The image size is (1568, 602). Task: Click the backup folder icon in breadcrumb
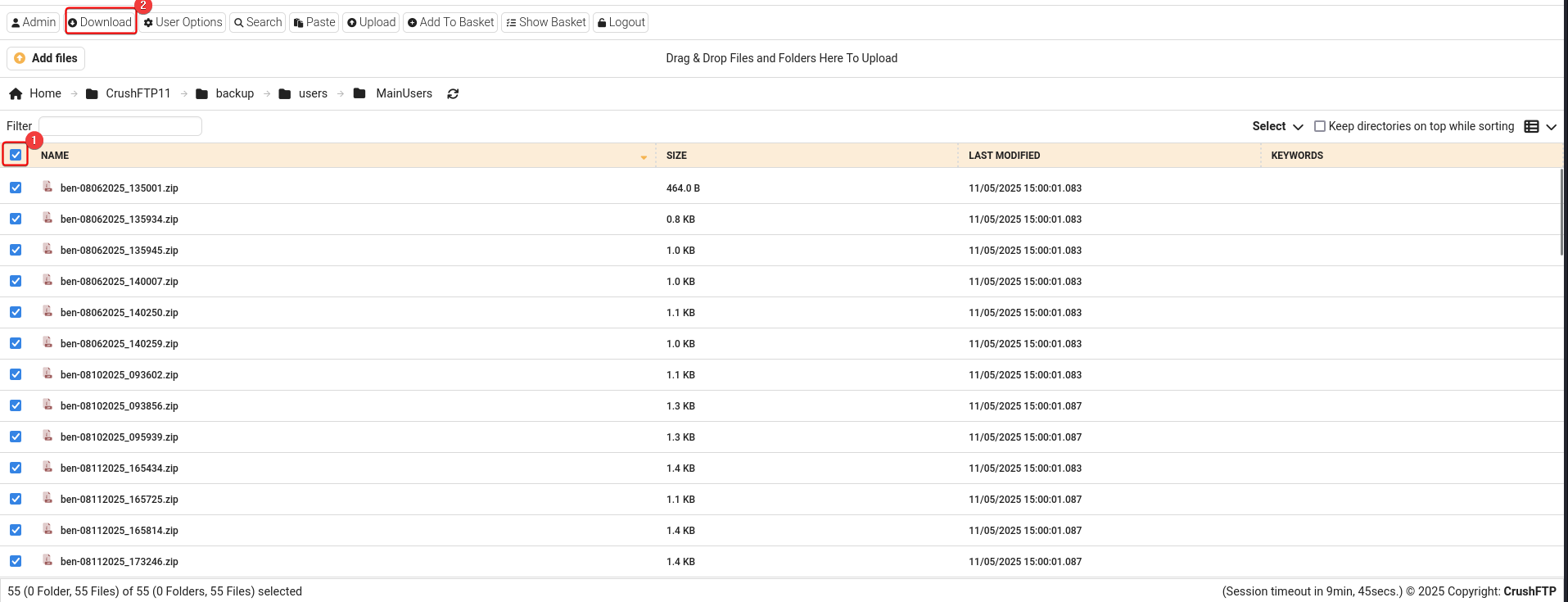pyautogui.click(x=201, y=94)
